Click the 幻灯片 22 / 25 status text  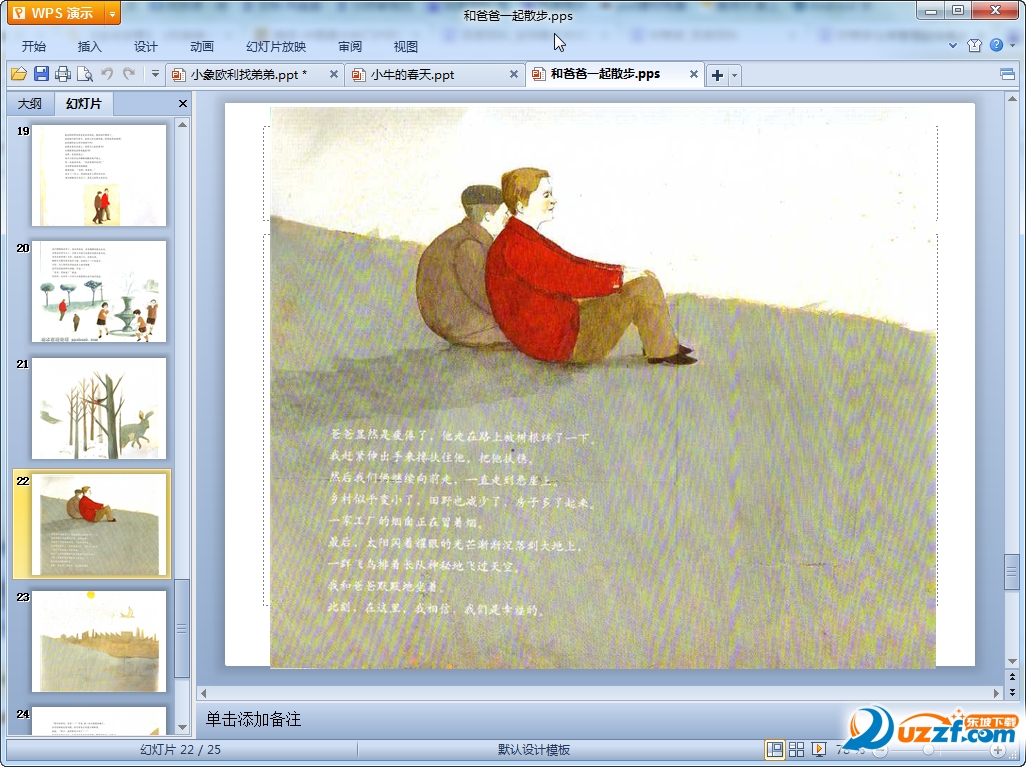point(181,750)
